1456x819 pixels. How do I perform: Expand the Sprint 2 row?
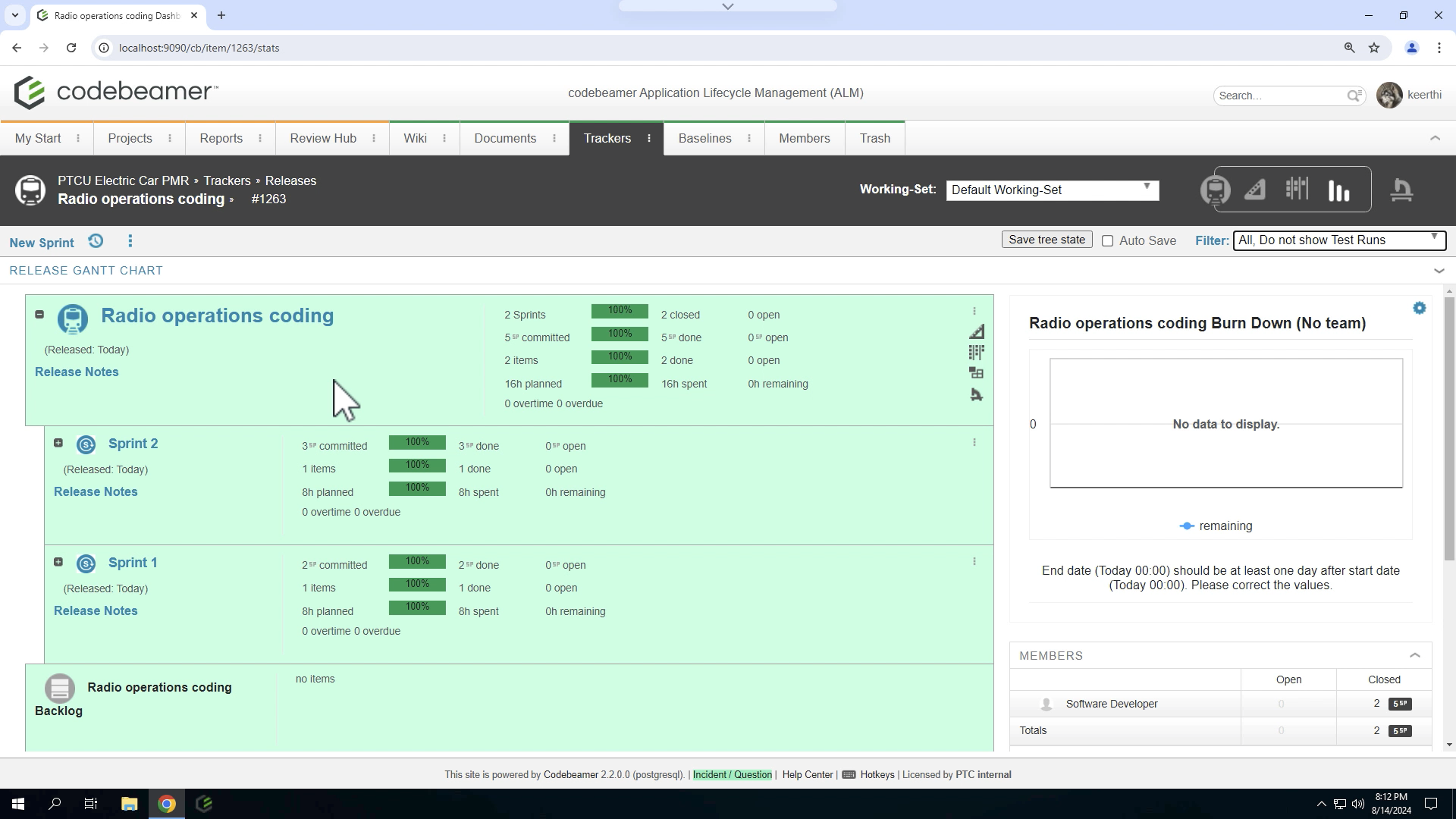click(x=58, y=443)
